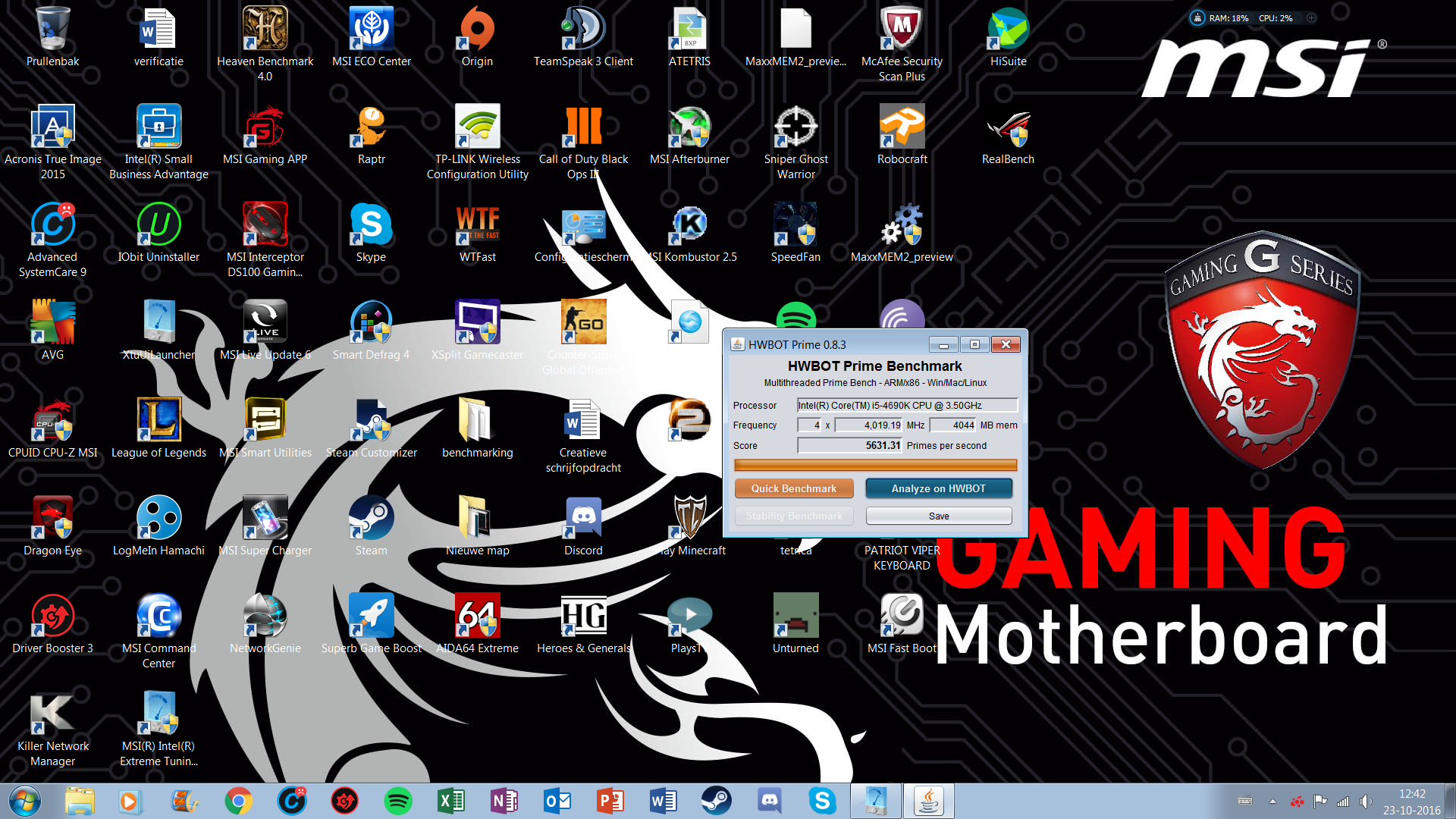Open McAfee Security Scan Plus
This screenshot has width=1456, height=819.
902,44
